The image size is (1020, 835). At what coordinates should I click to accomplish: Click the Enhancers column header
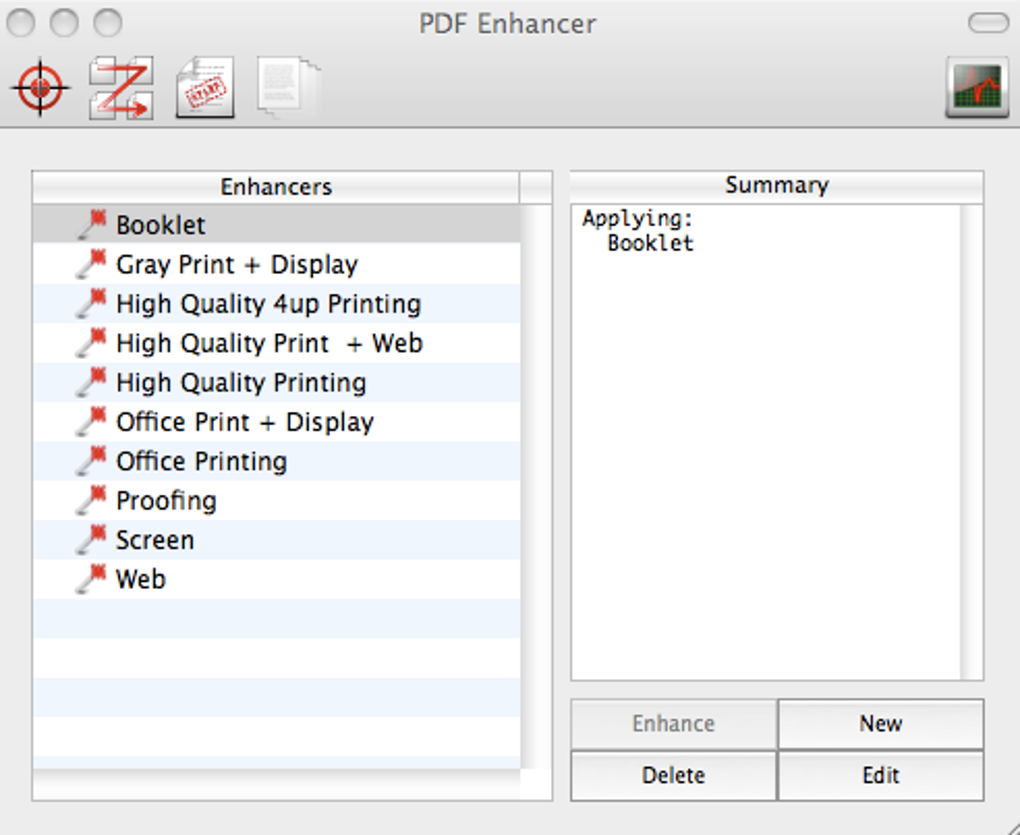pyautogui.click(x=276, y=187)
